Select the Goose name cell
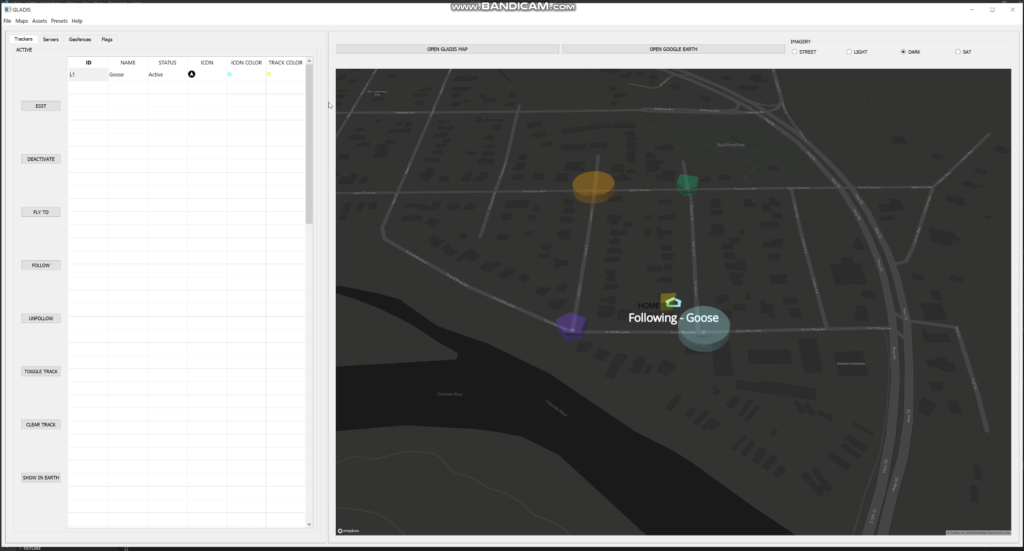The width and height of the screenshot is (1024, 551). pyautogui.click(x=128, y=74)
